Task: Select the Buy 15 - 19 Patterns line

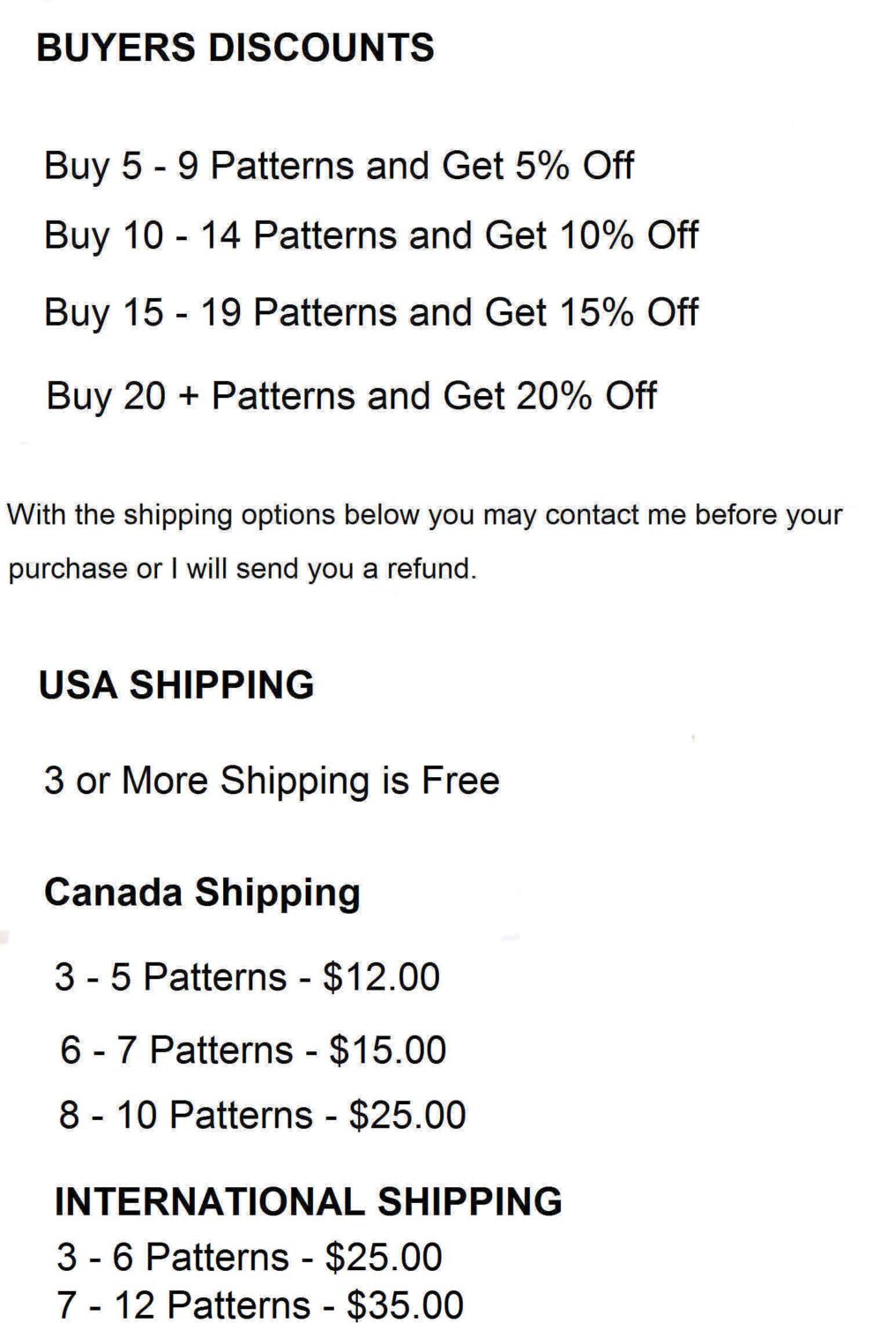Action: tap(371, 313)
